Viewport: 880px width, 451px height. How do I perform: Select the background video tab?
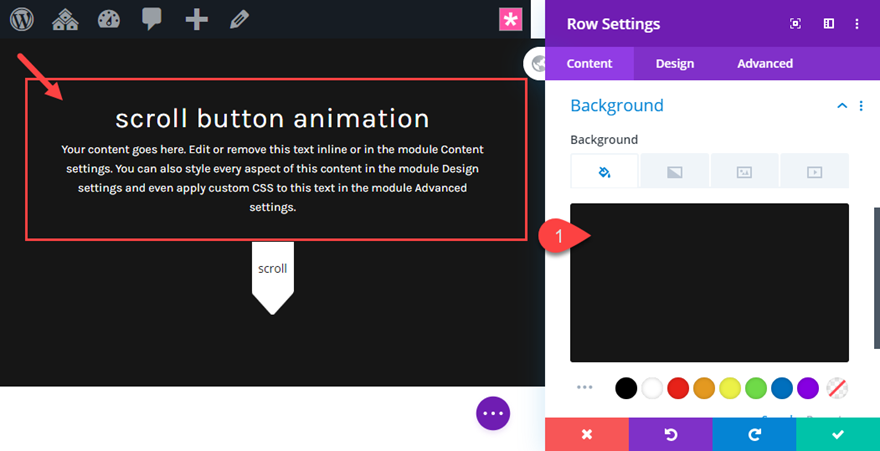point(814,171)
